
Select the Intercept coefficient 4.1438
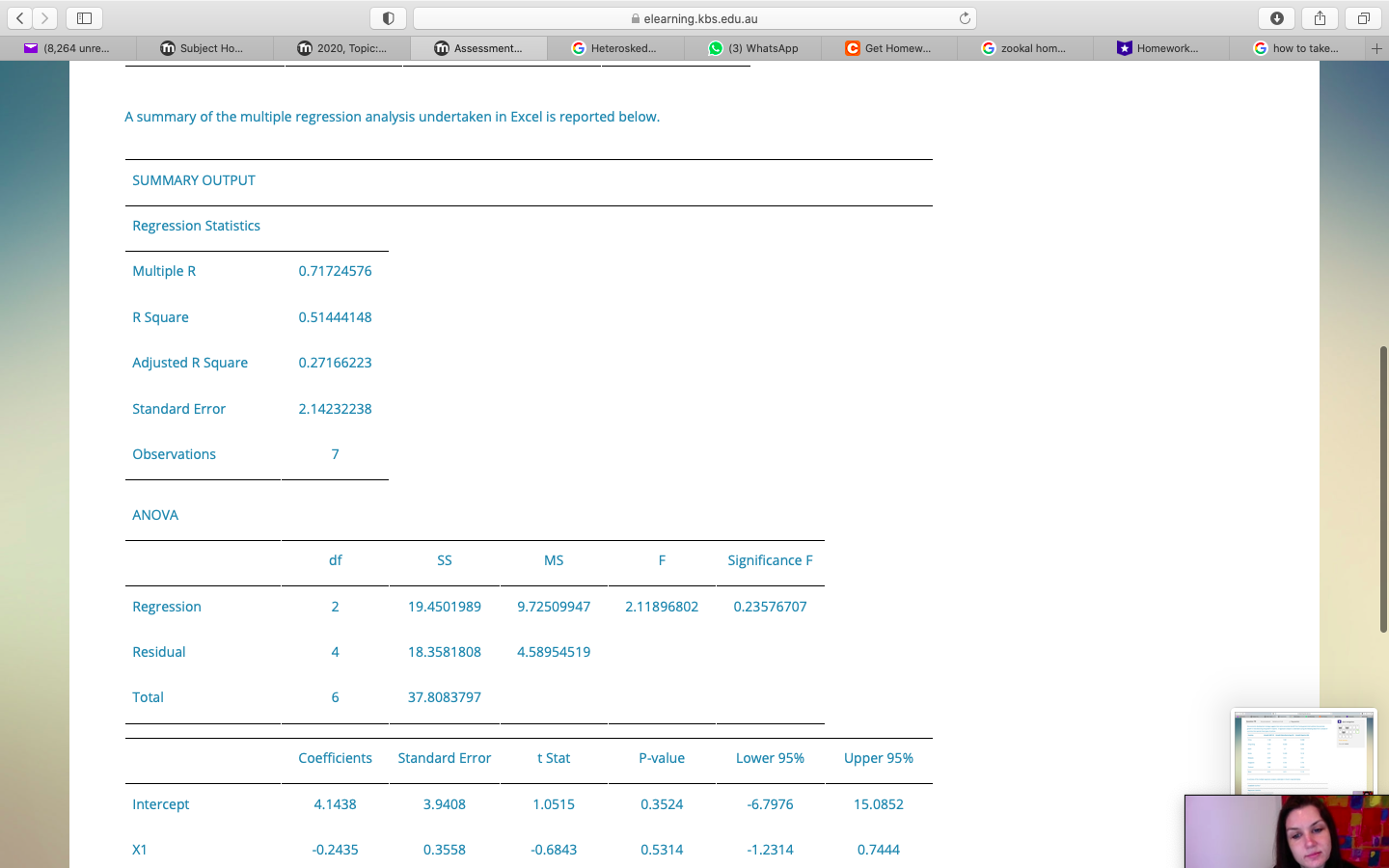coord(335,804)
